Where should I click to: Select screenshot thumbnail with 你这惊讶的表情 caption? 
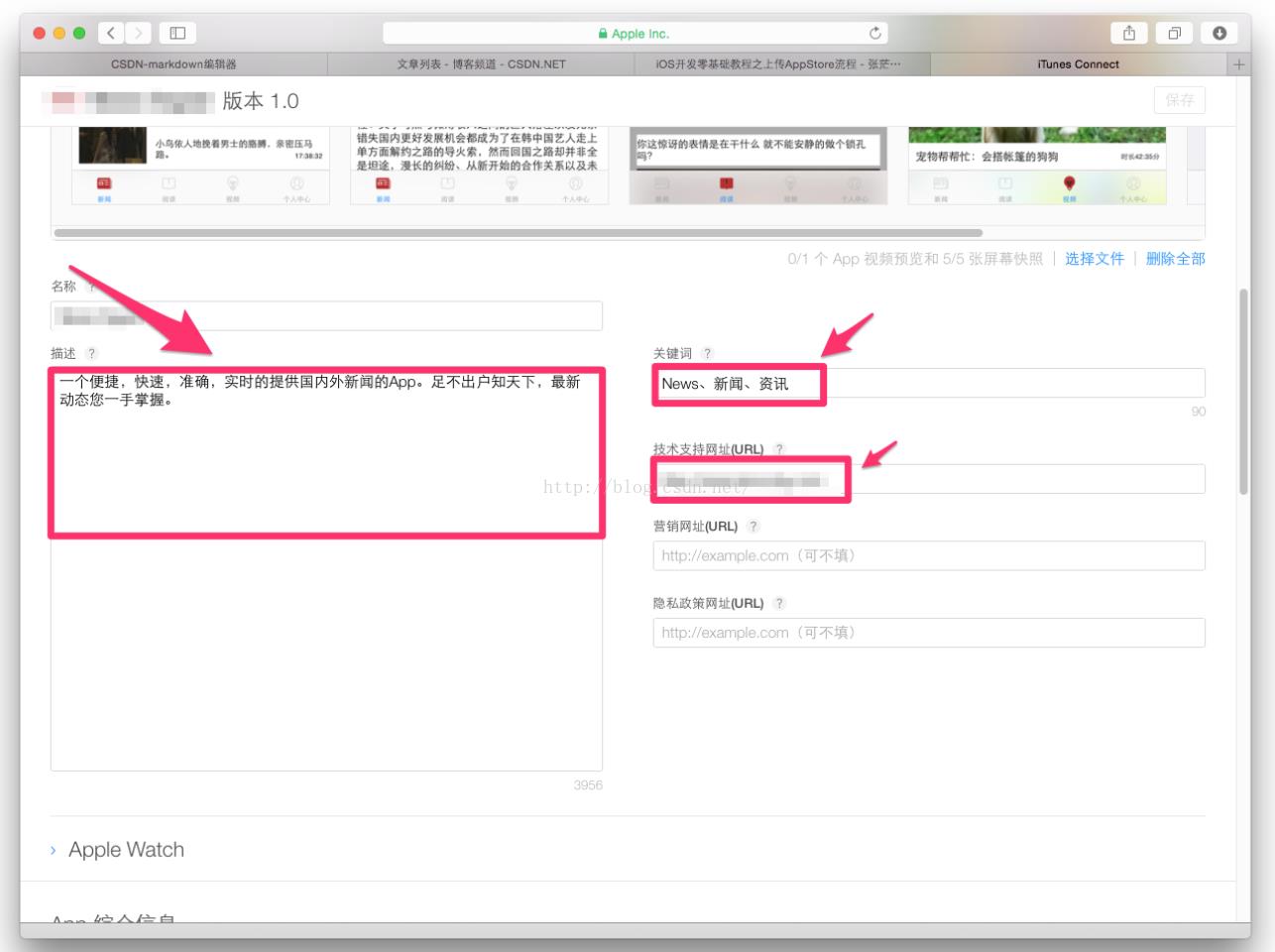click(758, 166)
